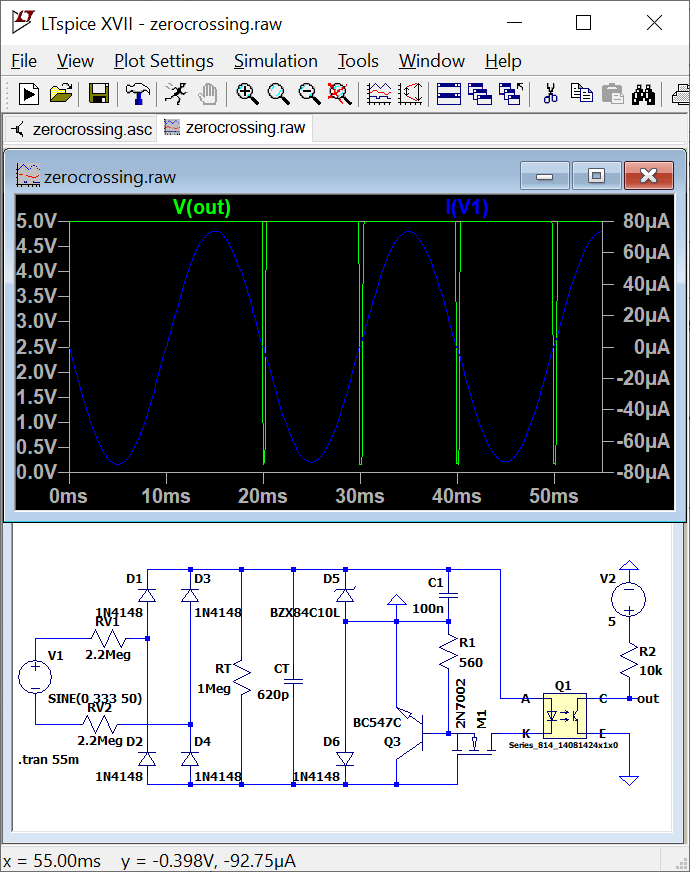Click resistor RT 1Meg value
Image resolution: width=690 pixels, height=872 pixels.
[x=214, y=688]
